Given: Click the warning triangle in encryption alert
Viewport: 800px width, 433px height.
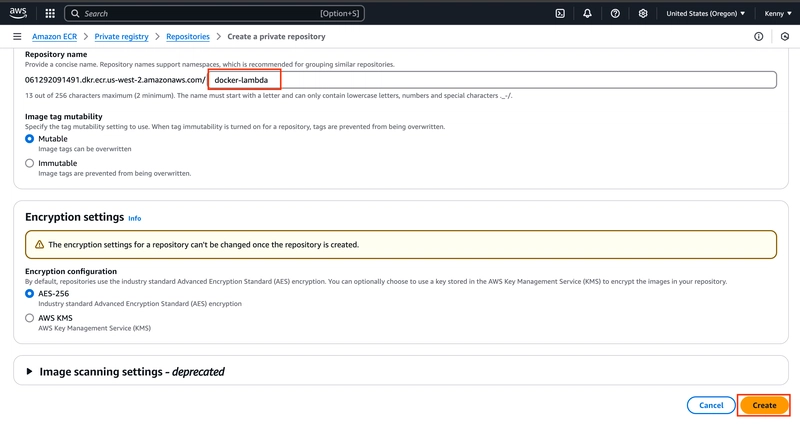Looking at the screenshot, I should pos(39,244).
